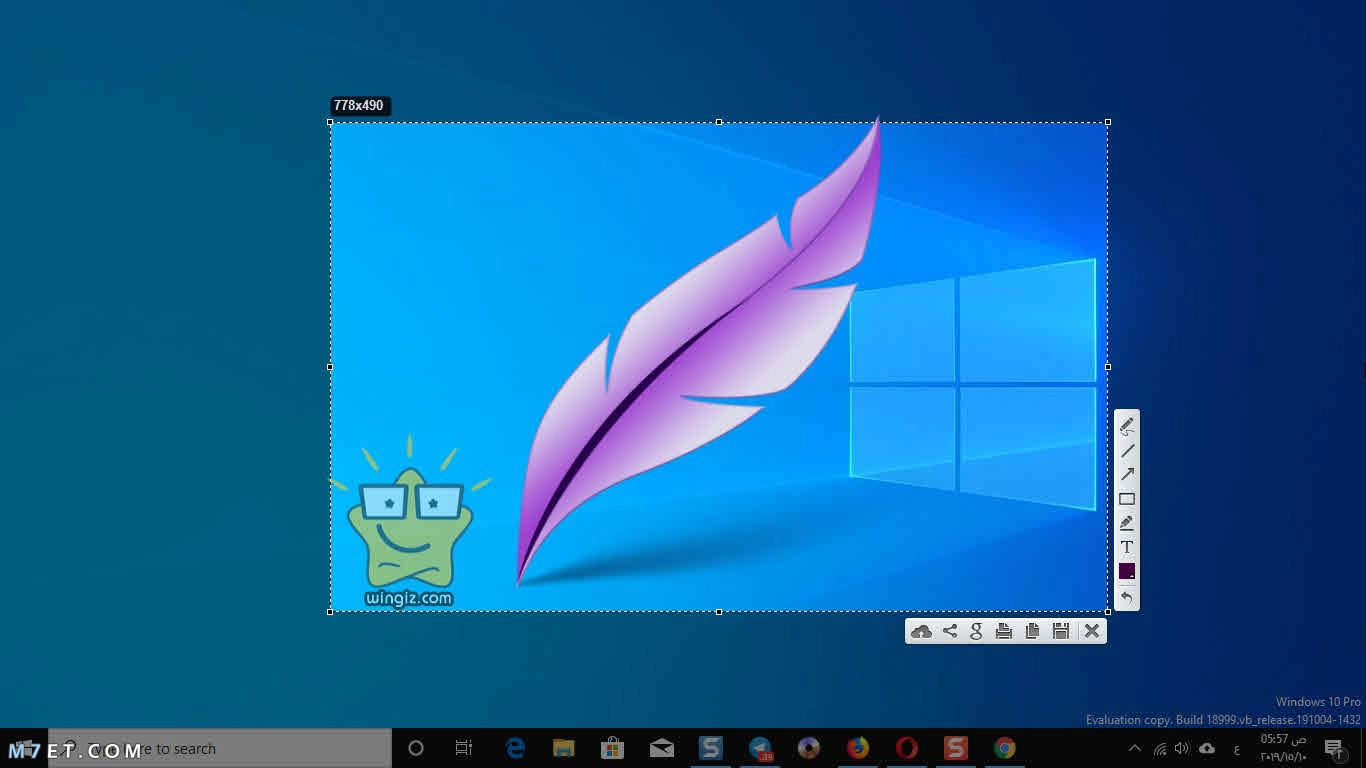Open the Mail app from taskbar
The image size is (1366, 768).
(x=661, y=748)
